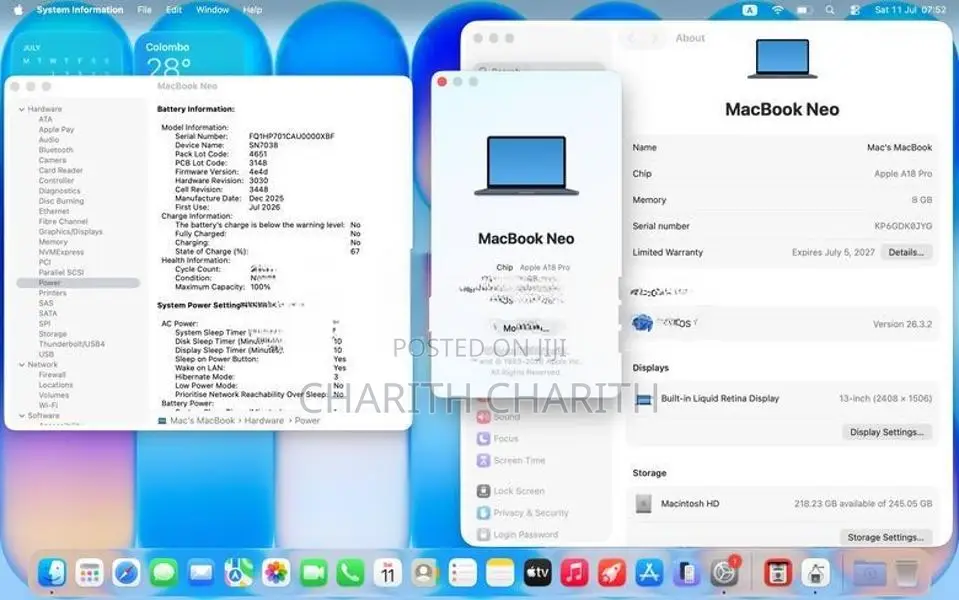Select Graphics/Displays in Hardware list

click(70, 232)
